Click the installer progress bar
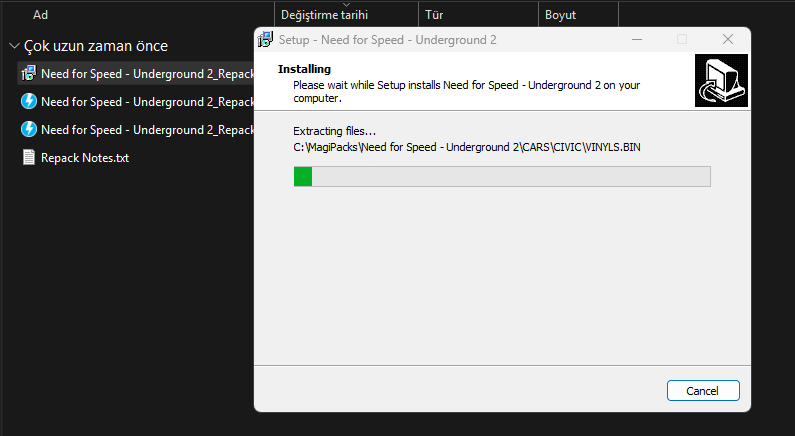Image resolution: width=795 pixels, height=436 pixels. [x=502, y=176]
